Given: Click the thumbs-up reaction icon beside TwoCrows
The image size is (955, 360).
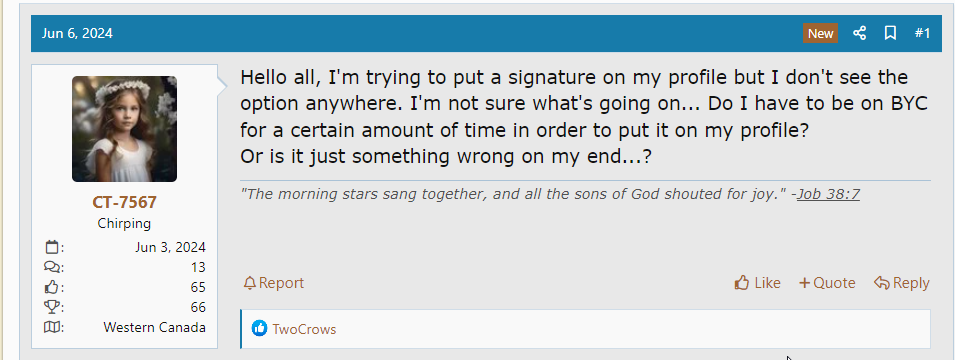Looking at the screenshot, I should pos(259,329).
